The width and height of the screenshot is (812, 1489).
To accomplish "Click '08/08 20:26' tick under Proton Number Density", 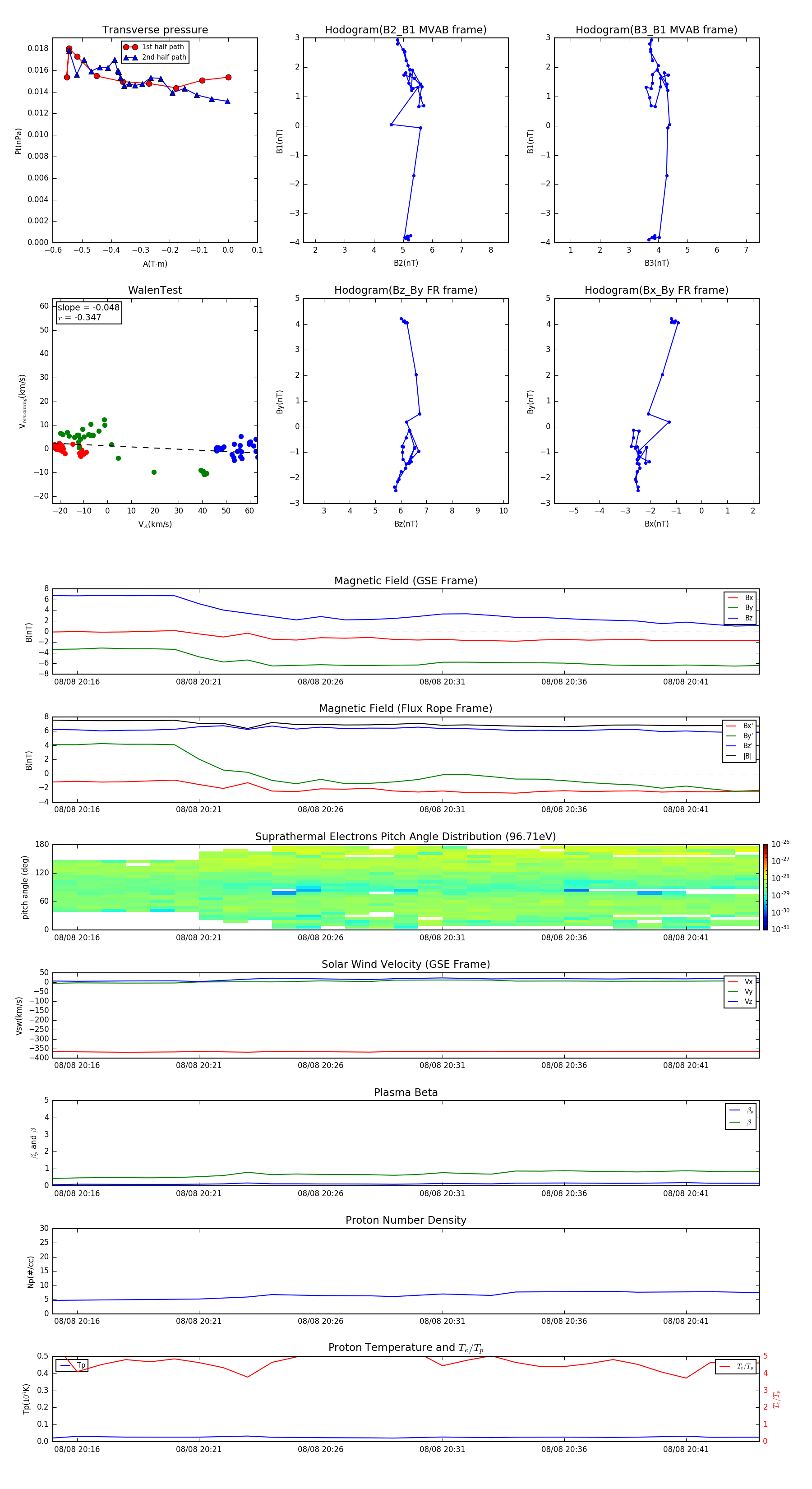I will click(320, 1321).
